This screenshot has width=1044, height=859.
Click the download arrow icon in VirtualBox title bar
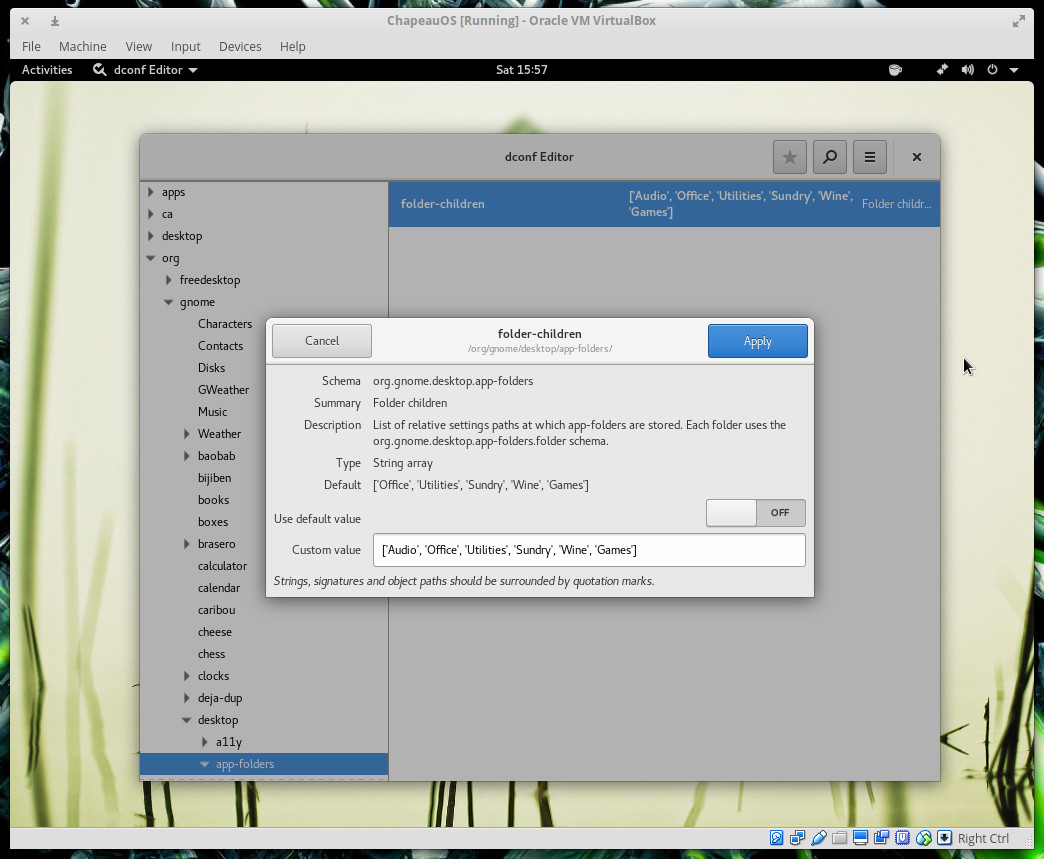[55, 21]
